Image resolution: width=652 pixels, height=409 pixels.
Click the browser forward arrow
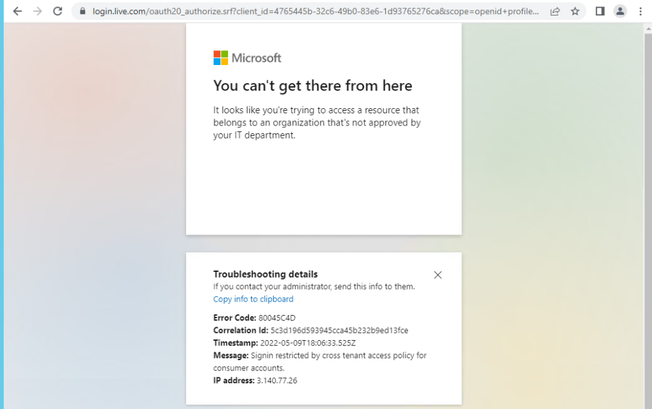37,11
